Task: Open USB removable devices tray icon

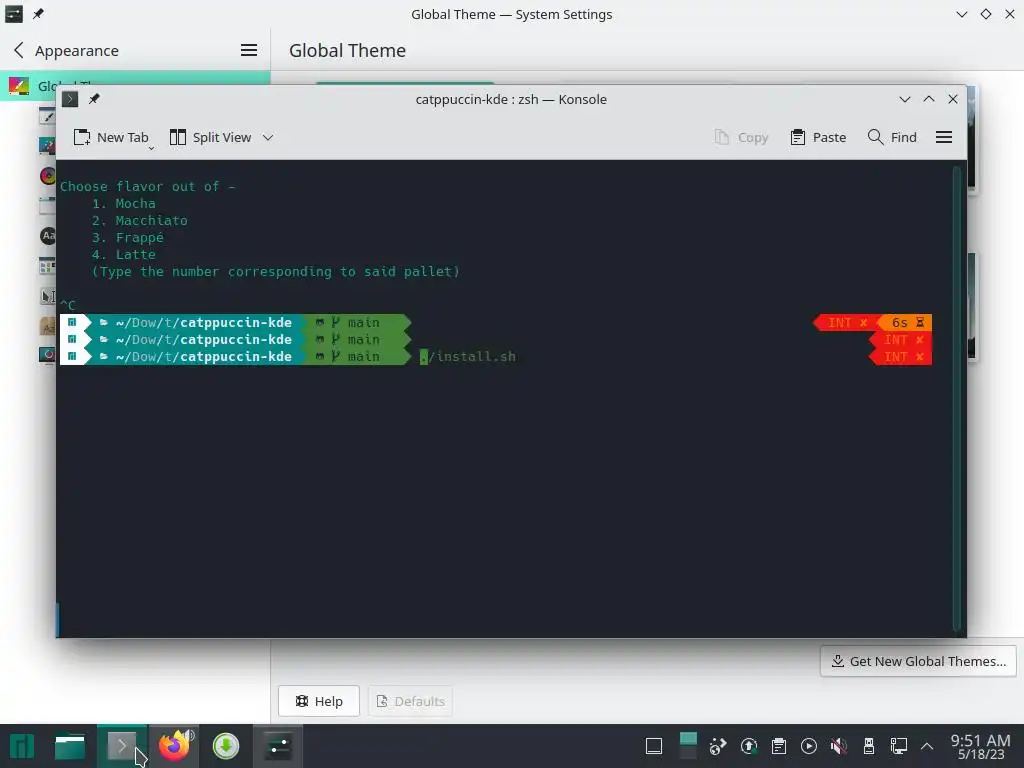Action: (869, 746)
